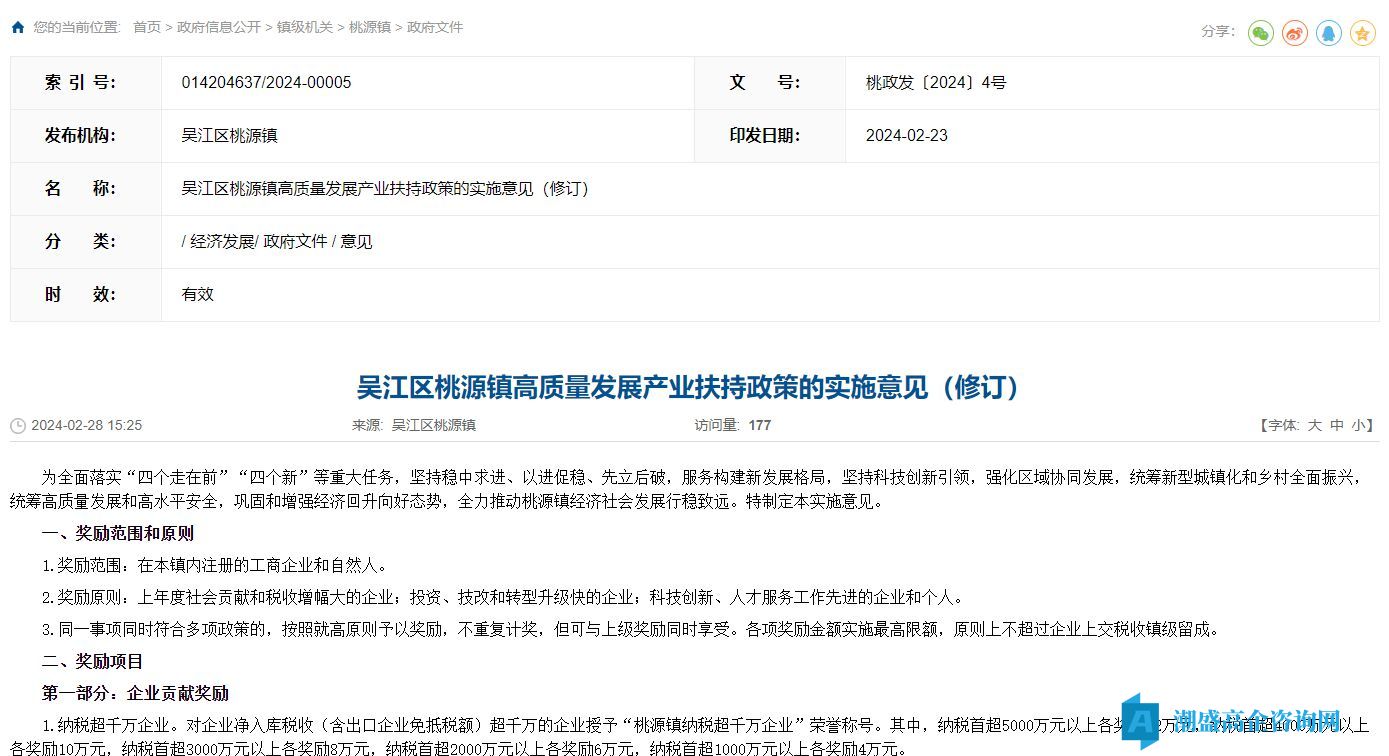Select document number 桃政发〔2024〕4号
This screenshot has height=756, width=1389.
coord(936,83)
